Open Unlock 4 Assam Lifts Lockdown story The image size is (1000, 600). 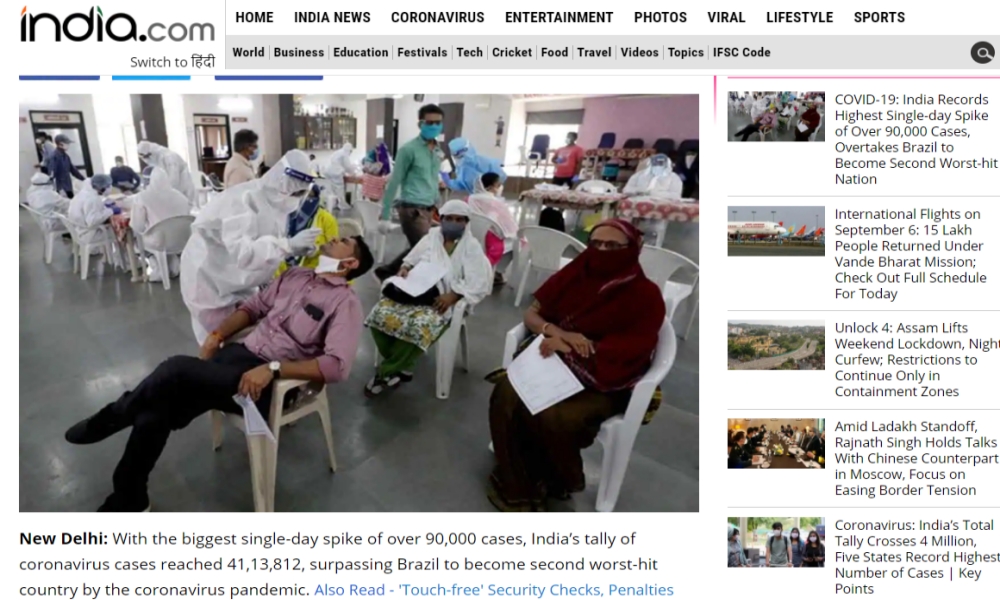tap(917, 359)
